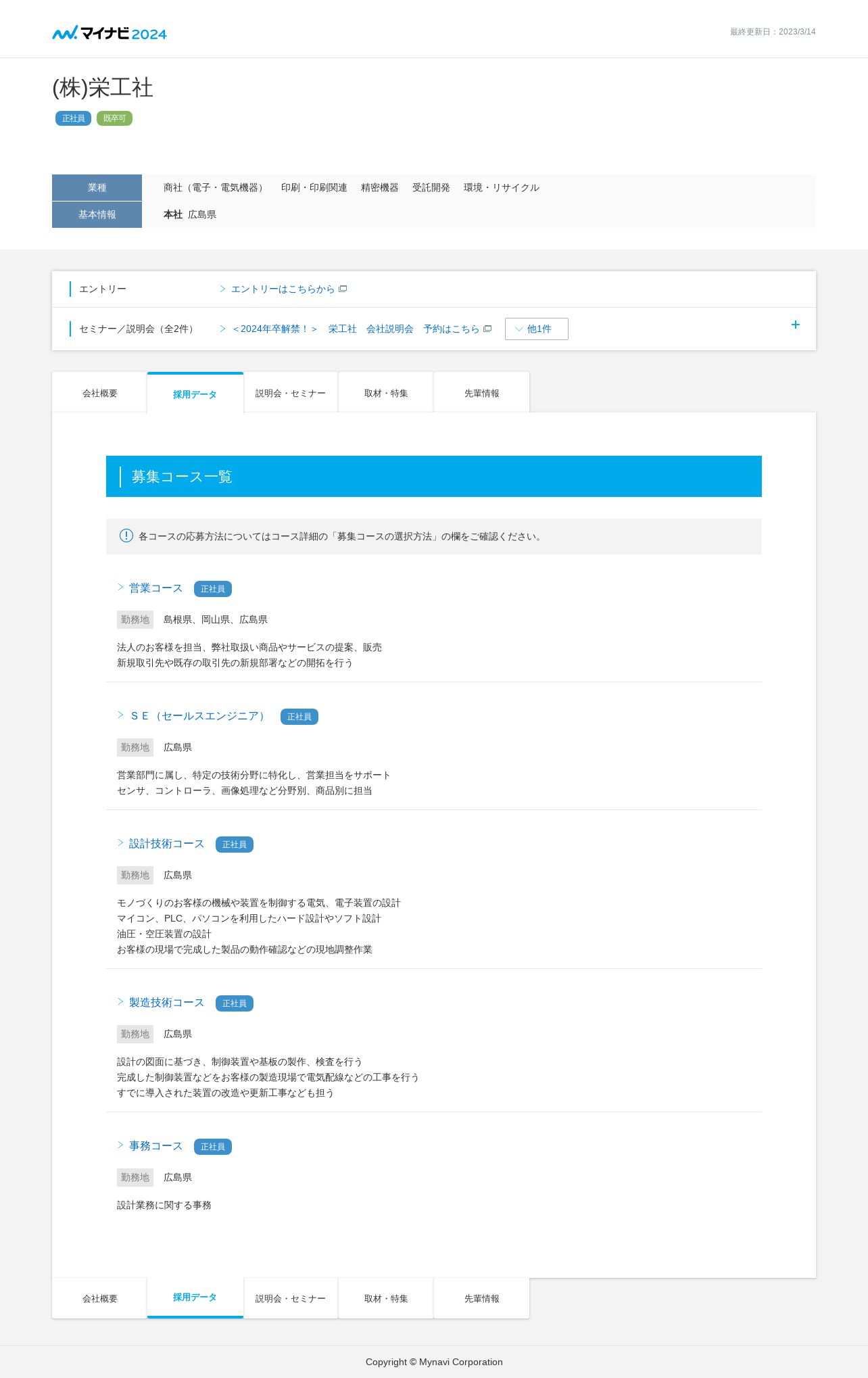This screenshot has height=1378, width=868.
Task: Click 正社員 badge next to 事務コース
Action: (x=213, y=1147)
